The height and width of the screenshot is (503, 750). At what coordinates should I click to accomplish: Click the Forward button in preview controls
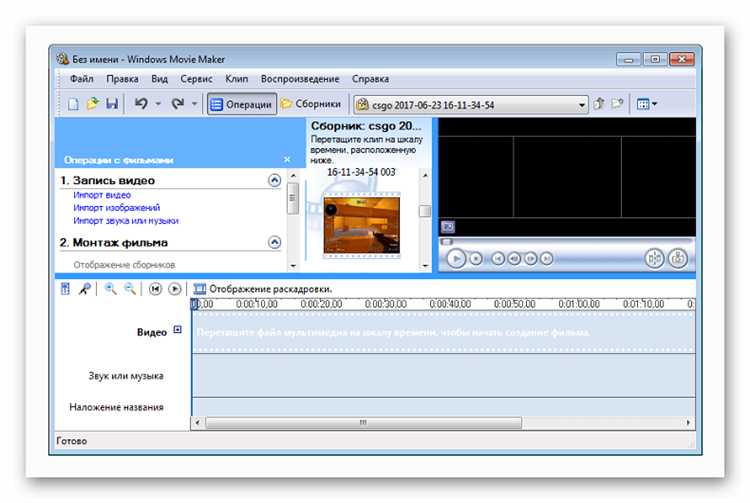pyautogui.click(x=546, y=259)
